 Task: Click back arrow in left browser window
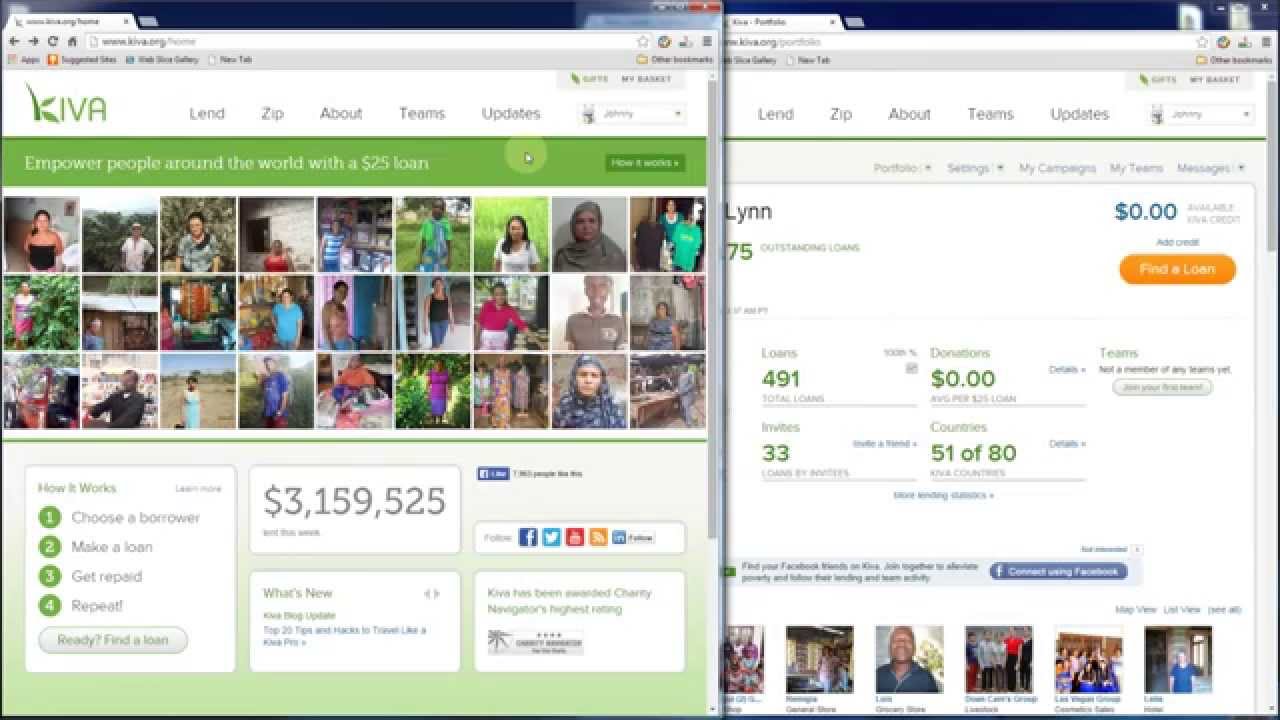14,41
